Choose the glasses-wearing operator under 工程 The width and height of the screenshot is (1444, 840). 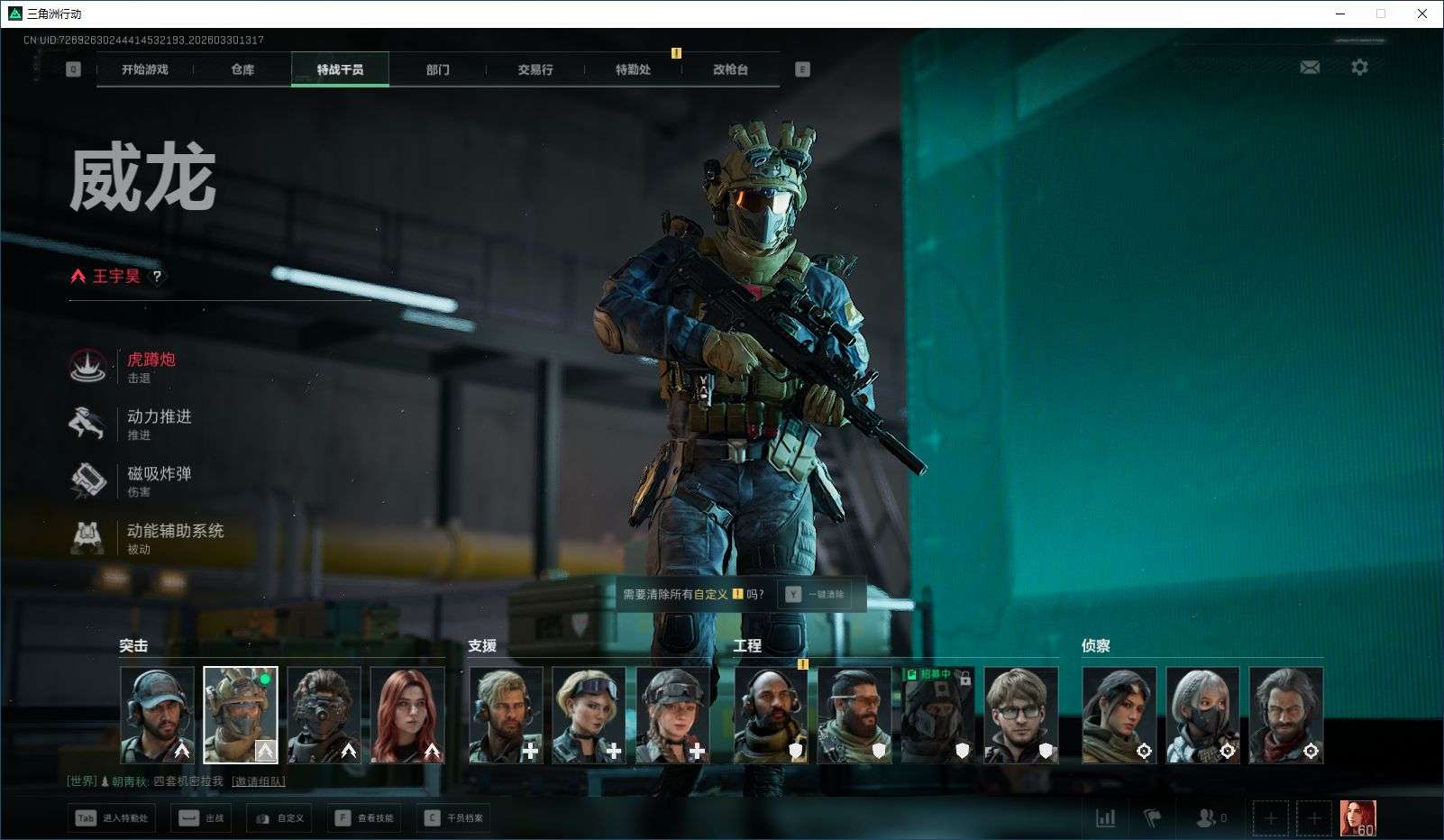pyautogui.click(x=1021, y=716)
